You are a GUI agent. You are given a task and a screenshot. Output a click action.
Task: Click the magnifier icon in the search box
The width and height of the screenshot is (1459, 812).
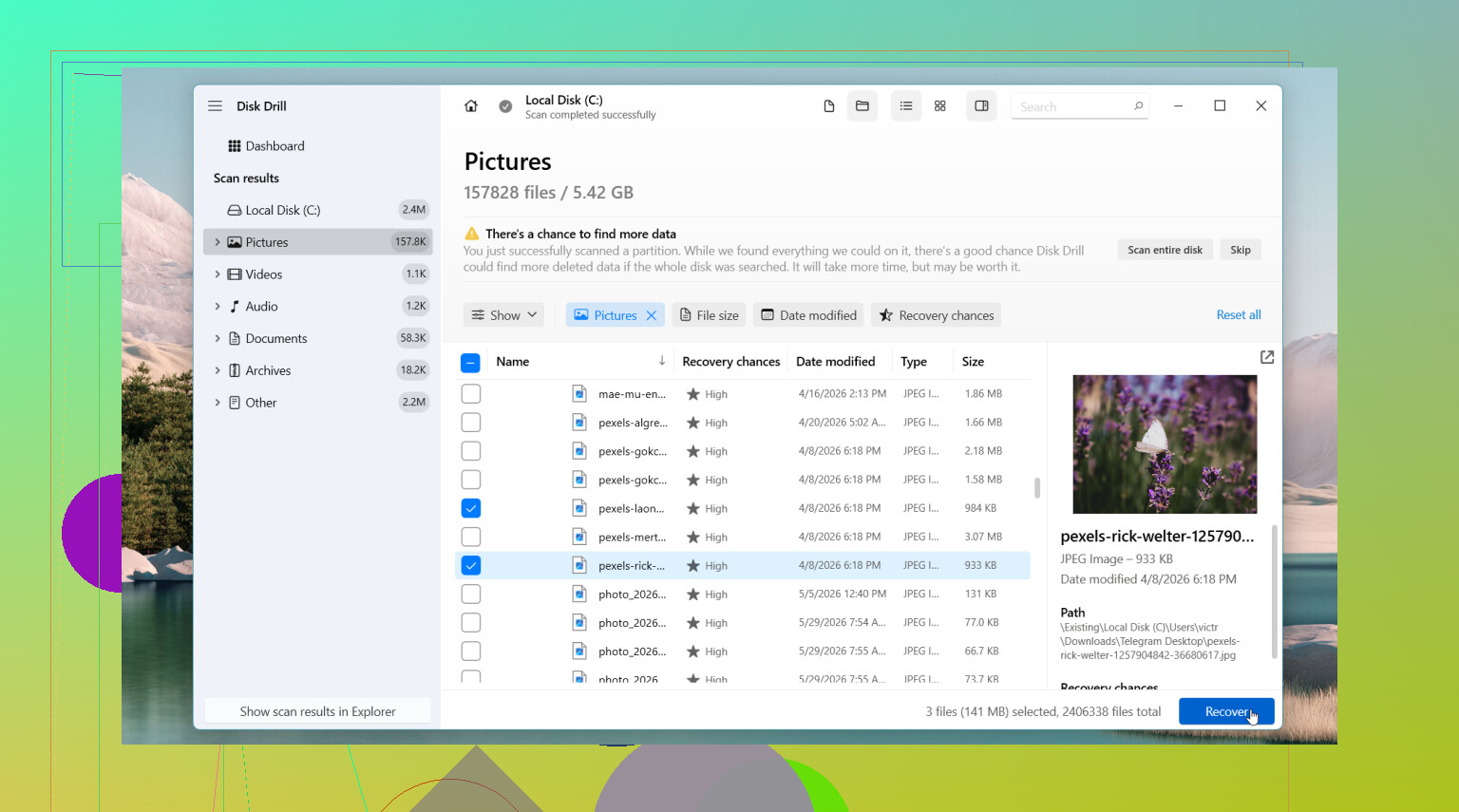point(1138,106)
